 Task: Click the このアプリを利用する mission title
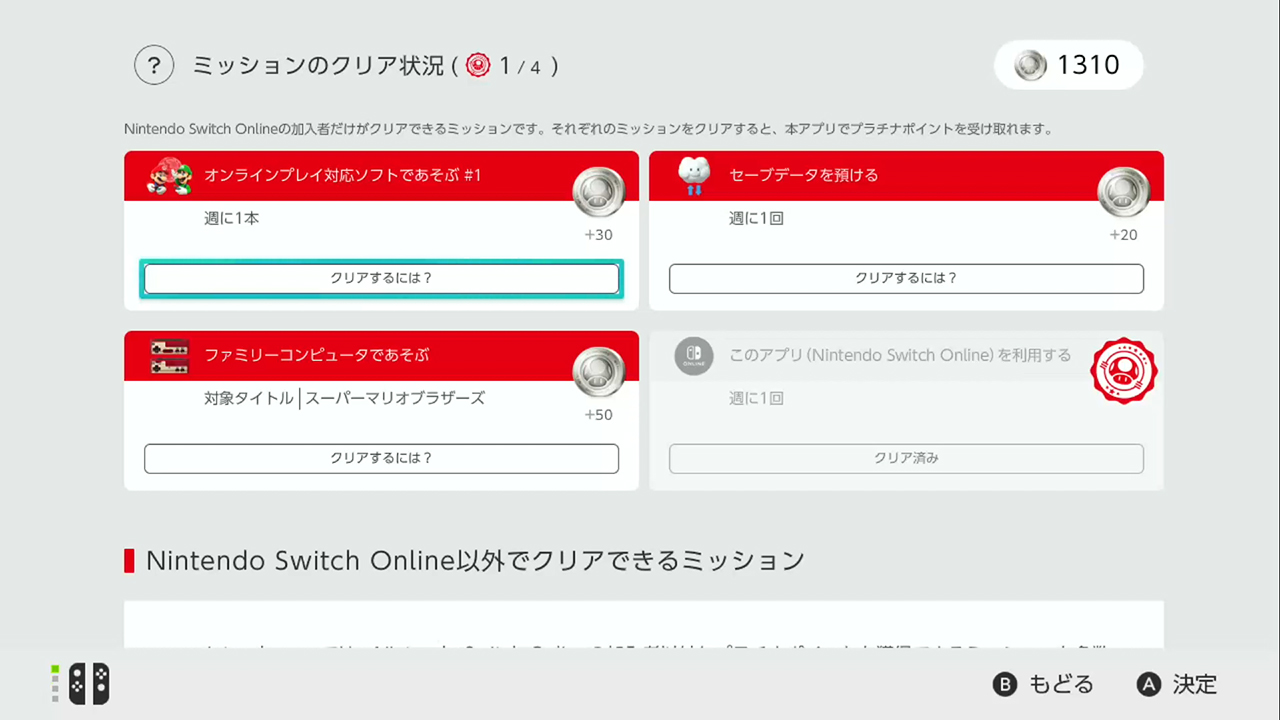click(900, 355)
